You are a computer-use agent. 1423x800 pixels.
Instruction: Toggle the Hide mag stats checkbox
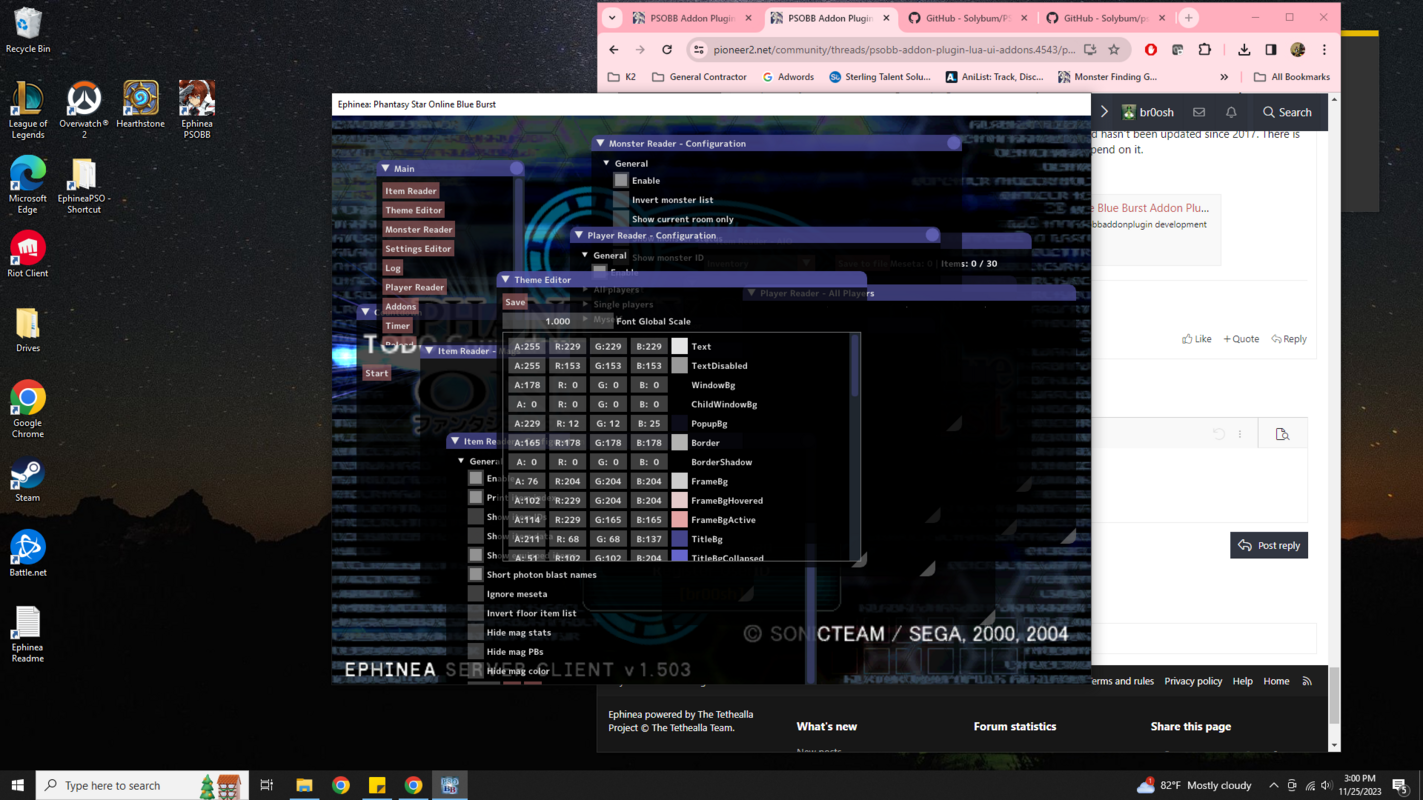coord(476,632)
